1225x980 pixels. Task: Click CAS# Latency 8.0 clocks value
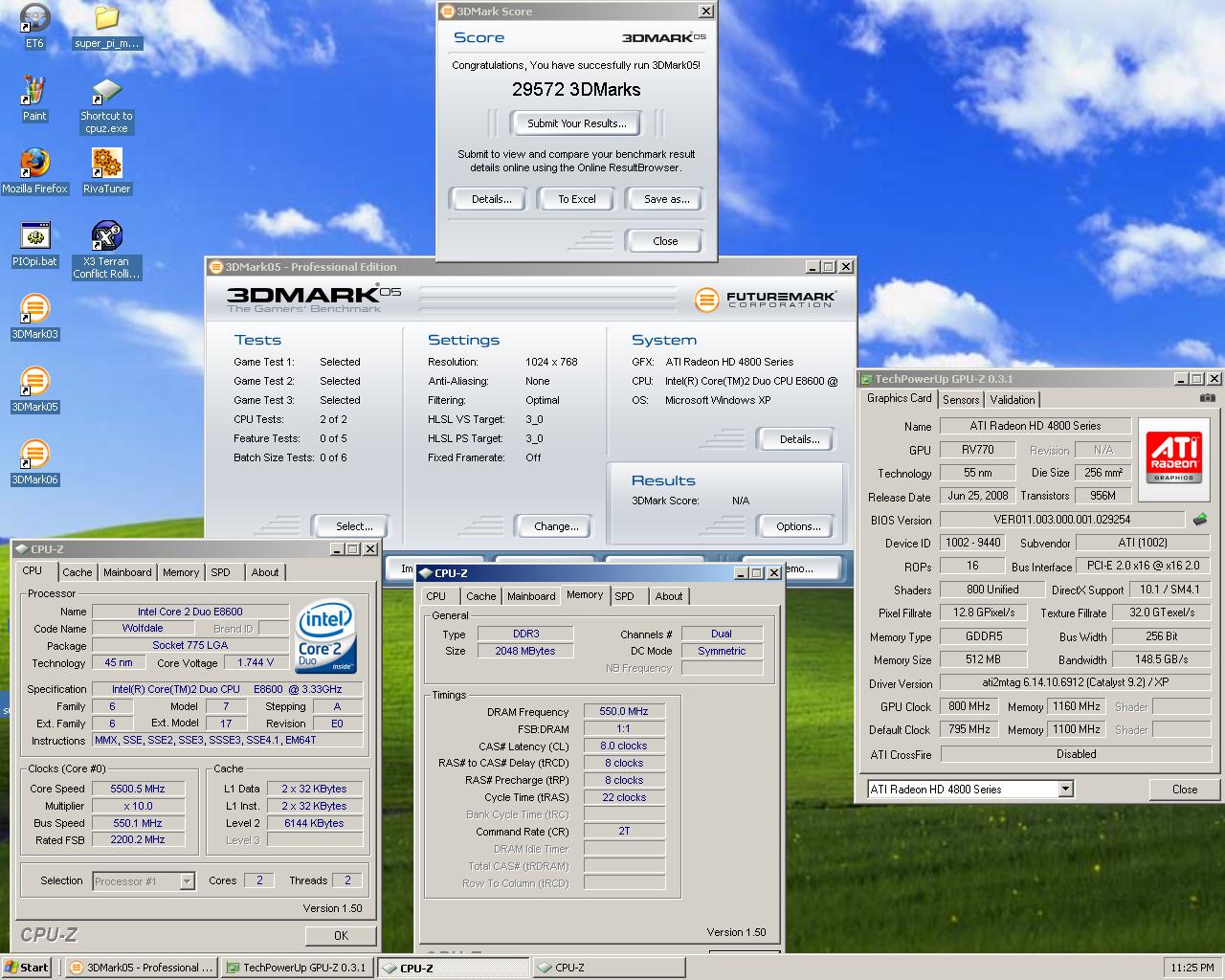click(624, 746)
